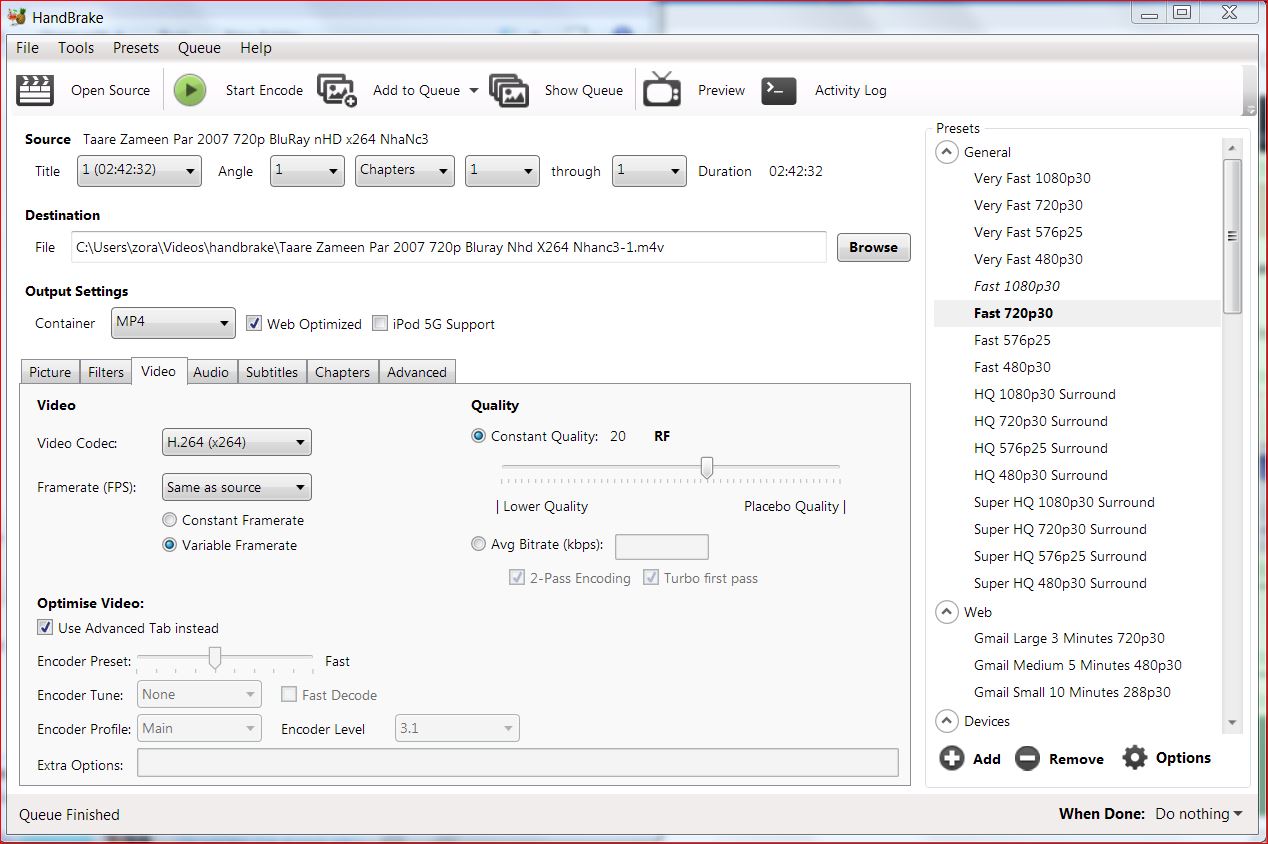This screenshot has width=1268, height=844.
Task: Select the Very Fast 1080p30 preset
Action: [x=1032, y=178]
